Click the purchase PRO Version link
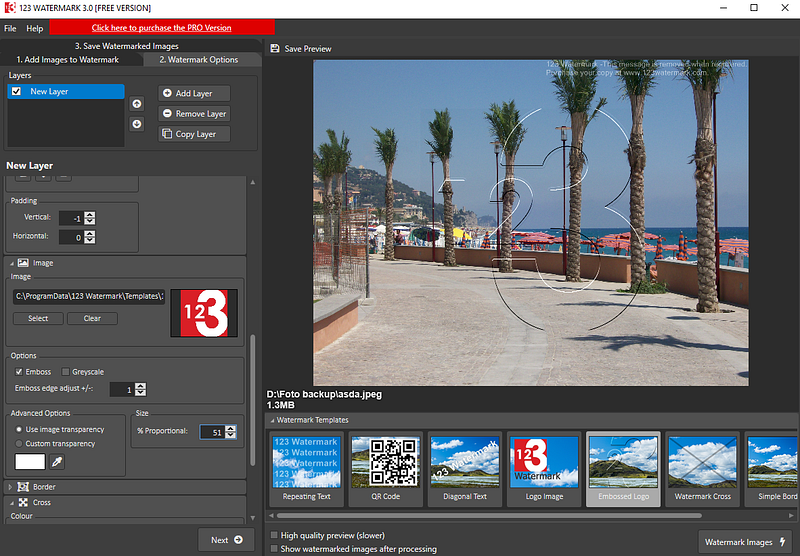The width and height of the screenshot is (800, 556). (161, 28)
